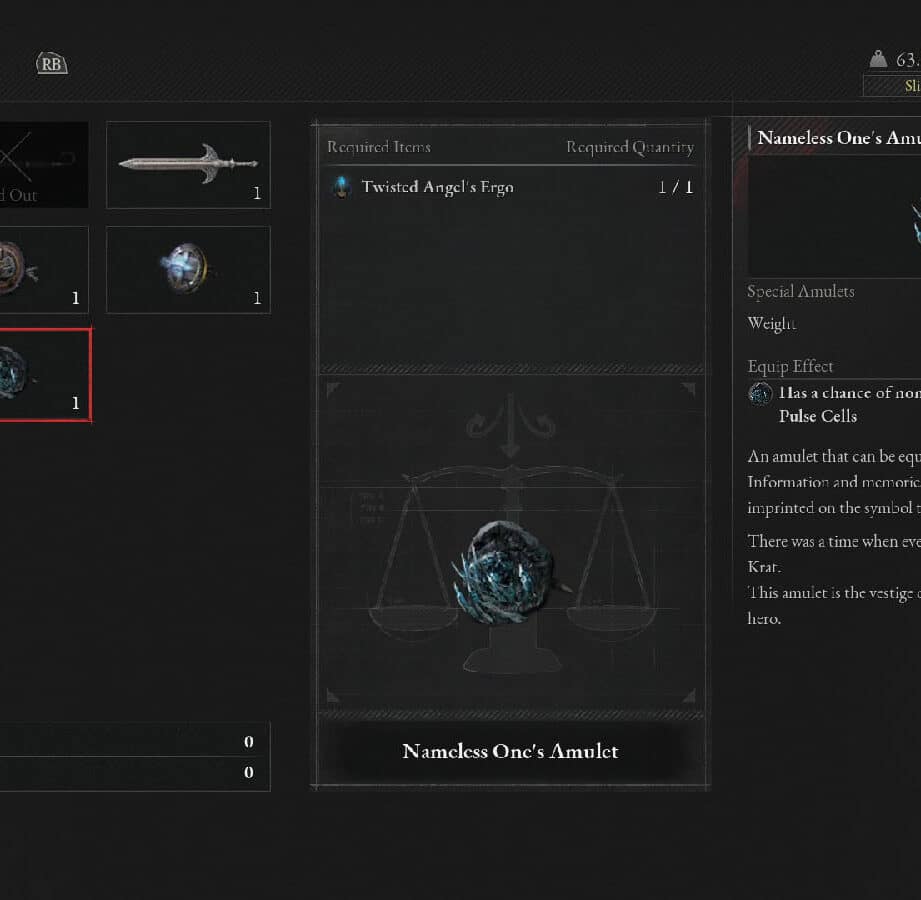Click the Twisted Angel's Ergo row text

[x=438, y=187]
